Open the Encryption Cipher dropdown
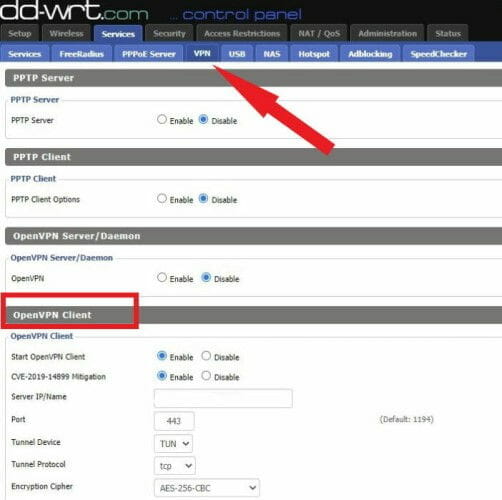The width and height of the screenshot is (502, 500). 207,488
